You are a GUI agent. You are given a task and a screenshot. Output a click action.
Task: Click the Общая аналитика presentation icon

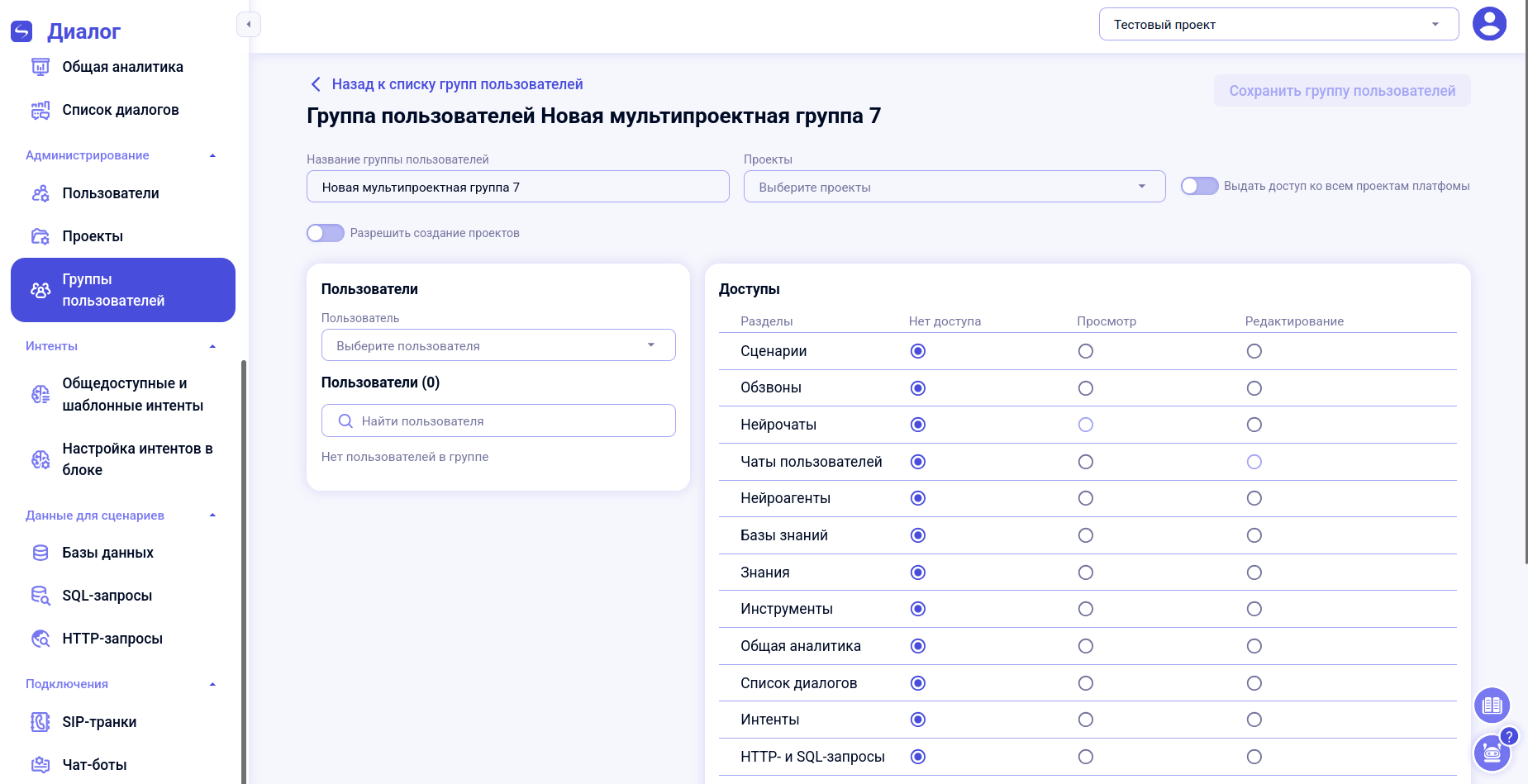40,67
